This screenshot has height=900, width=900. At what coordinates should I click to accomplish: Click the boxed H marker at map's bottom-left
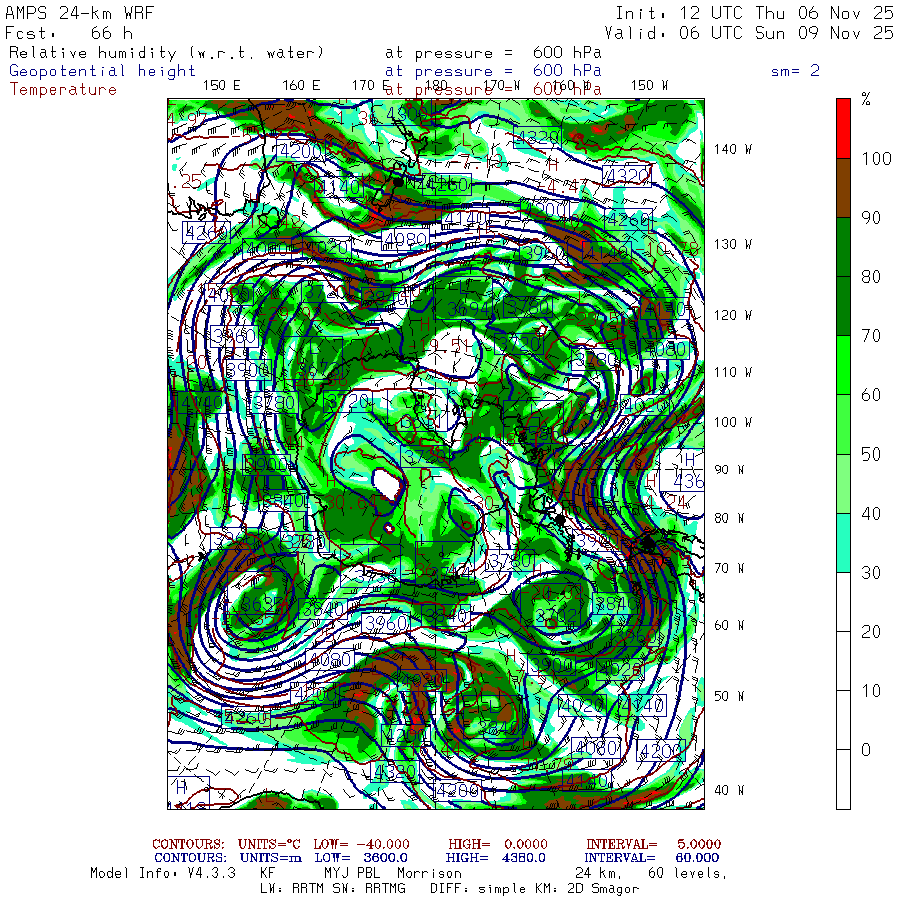tap(182, 787)
